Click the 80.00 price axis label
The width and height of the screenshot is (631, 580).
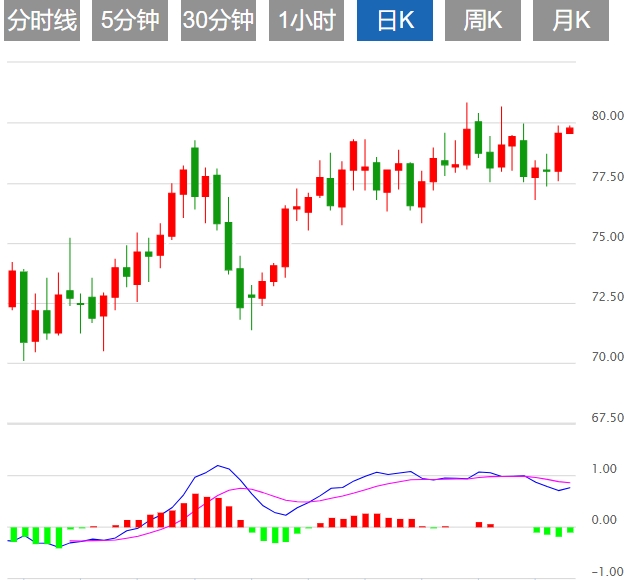click(x=607, y=116)
